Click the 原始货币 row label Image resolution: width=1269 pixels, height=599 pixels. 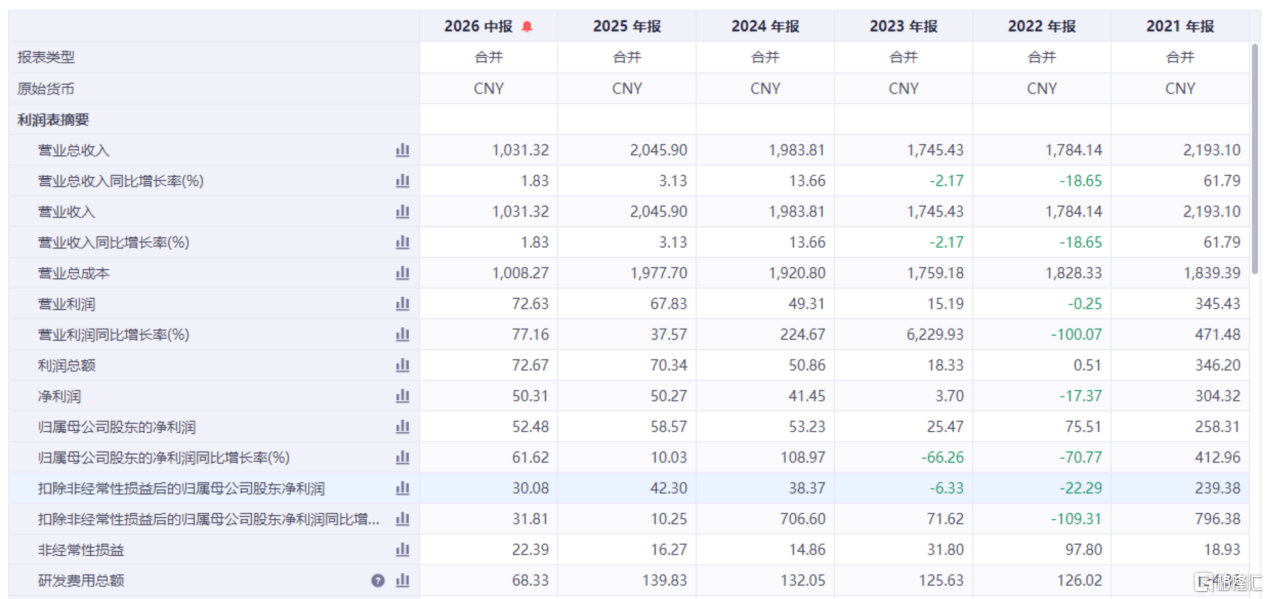(46, 89)
